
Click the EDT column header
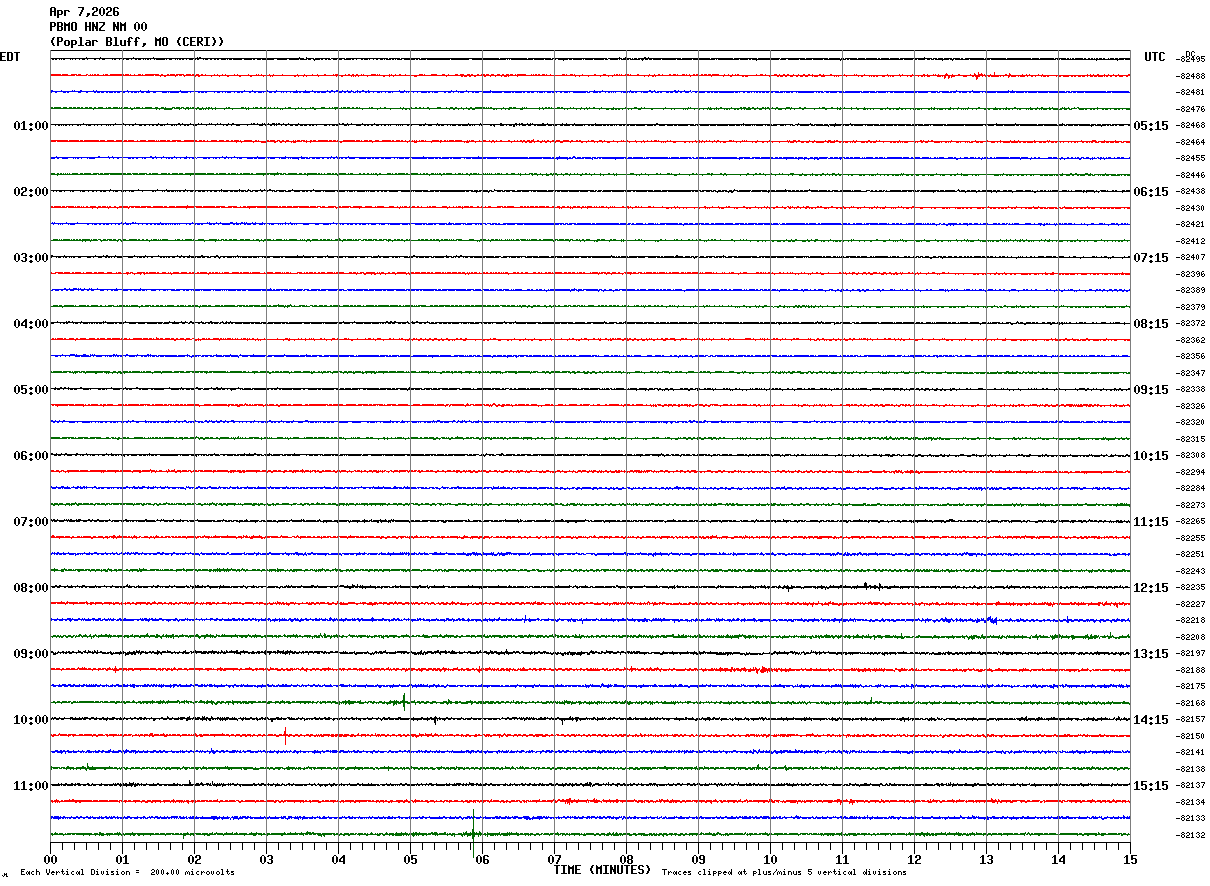(x=10, y=57)
